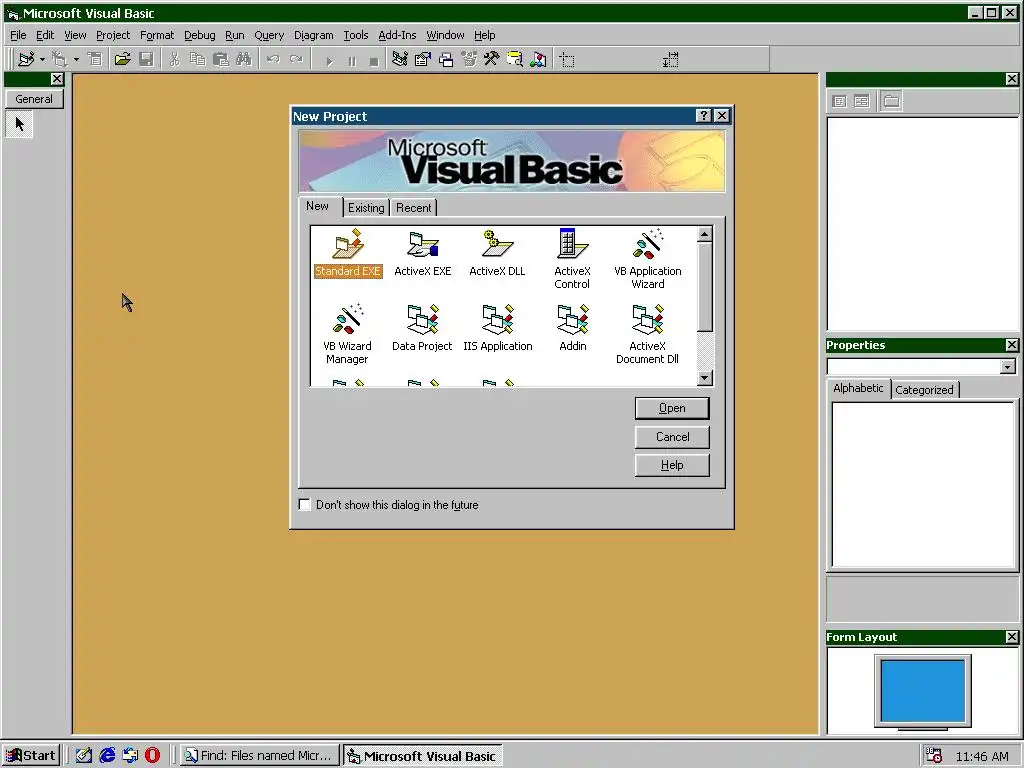Select the Data Project item
1024x768 pixels.
click(x=422, y=329)
